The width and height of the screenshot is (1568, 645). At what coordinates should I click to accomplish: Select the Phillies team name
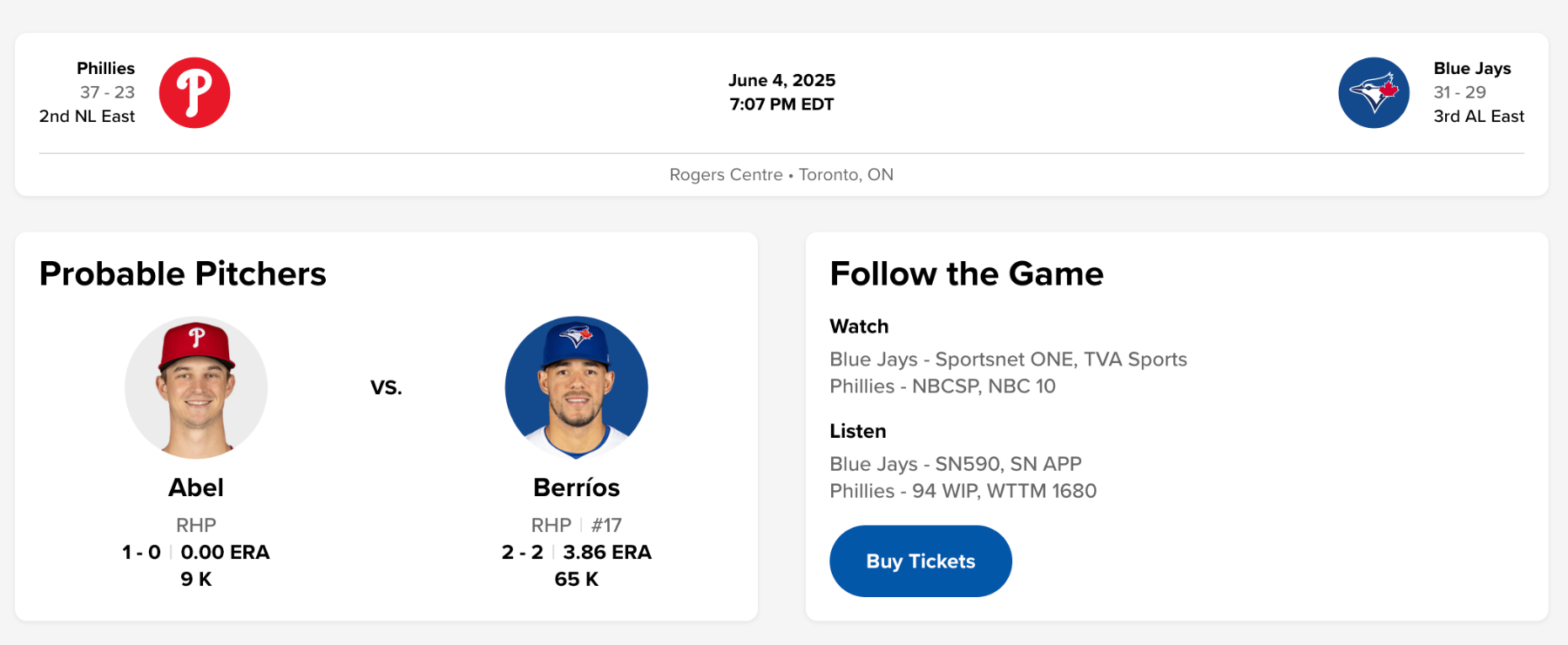(105, 69)
